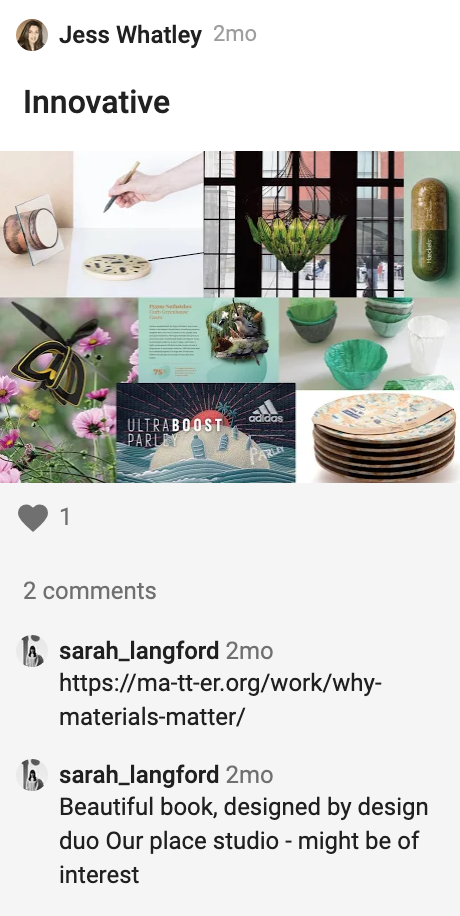
Task: Open the stacked colorful plates image
Action: (x=378, y=436)
